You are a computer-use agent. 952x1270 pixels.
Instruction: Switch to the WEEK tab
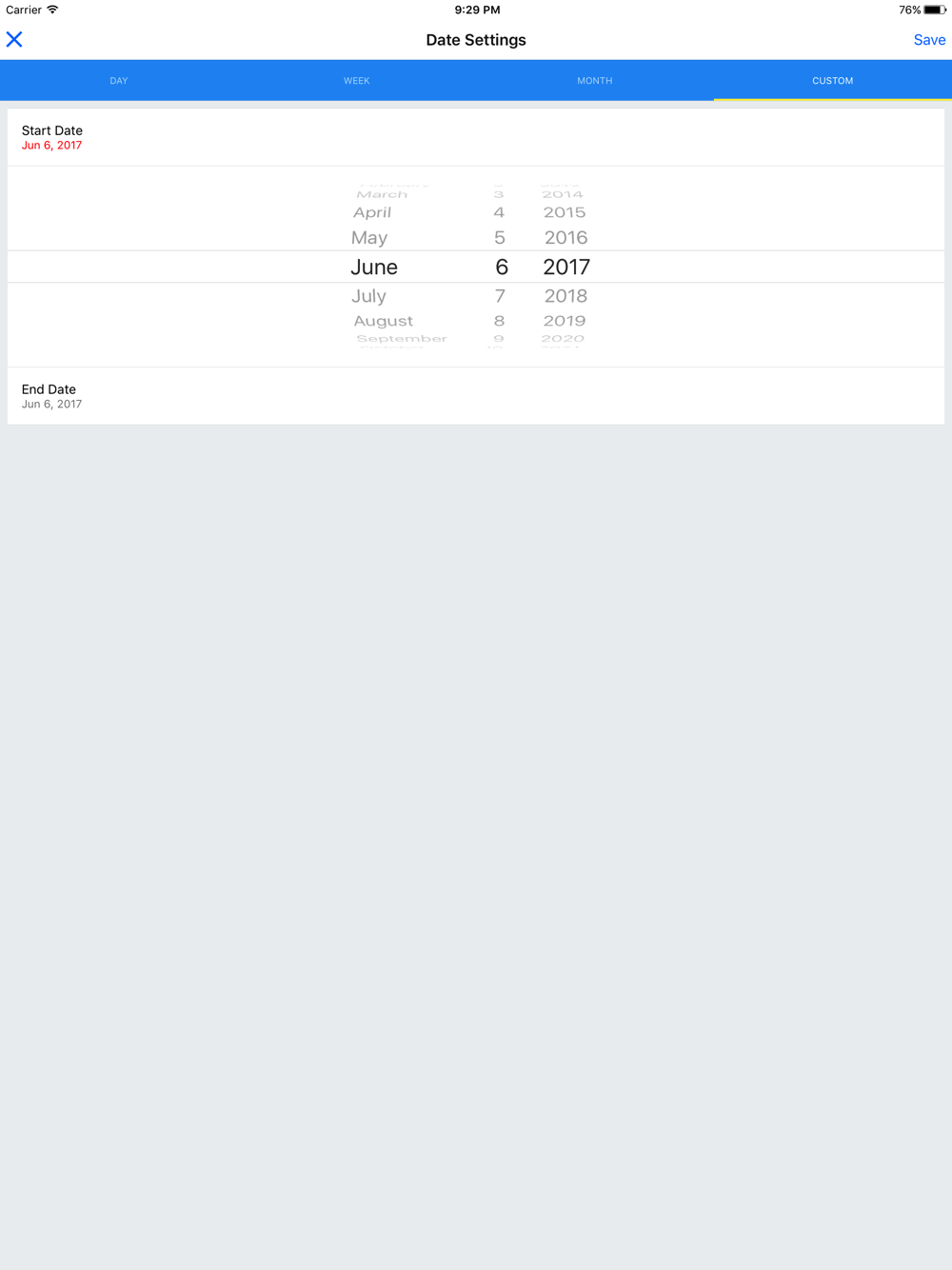(357, 81)
